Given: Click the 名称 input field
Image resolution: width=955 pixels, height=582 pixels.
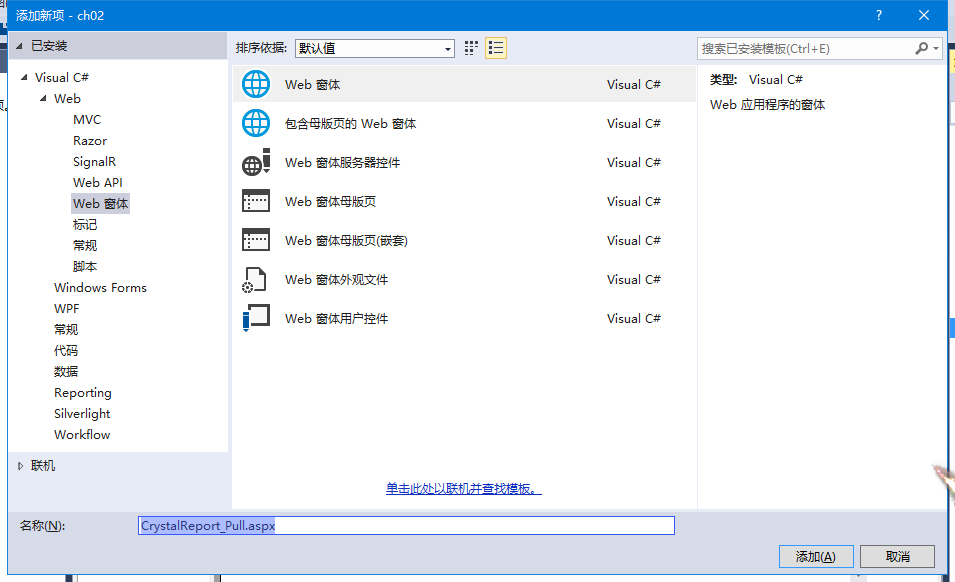Looking at the screenshot, I should 406,525.
